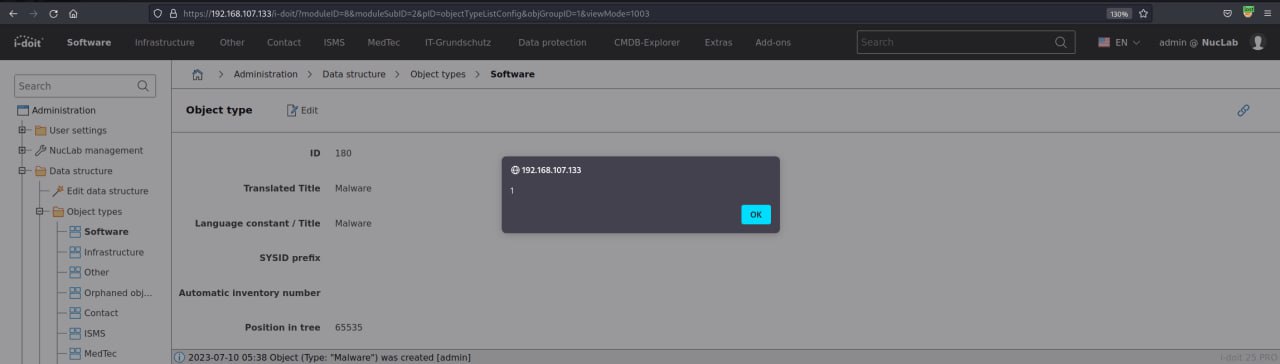Screen dimensions: 1280x364
Task: Select Contact under Object types
Action: (101, 313)
